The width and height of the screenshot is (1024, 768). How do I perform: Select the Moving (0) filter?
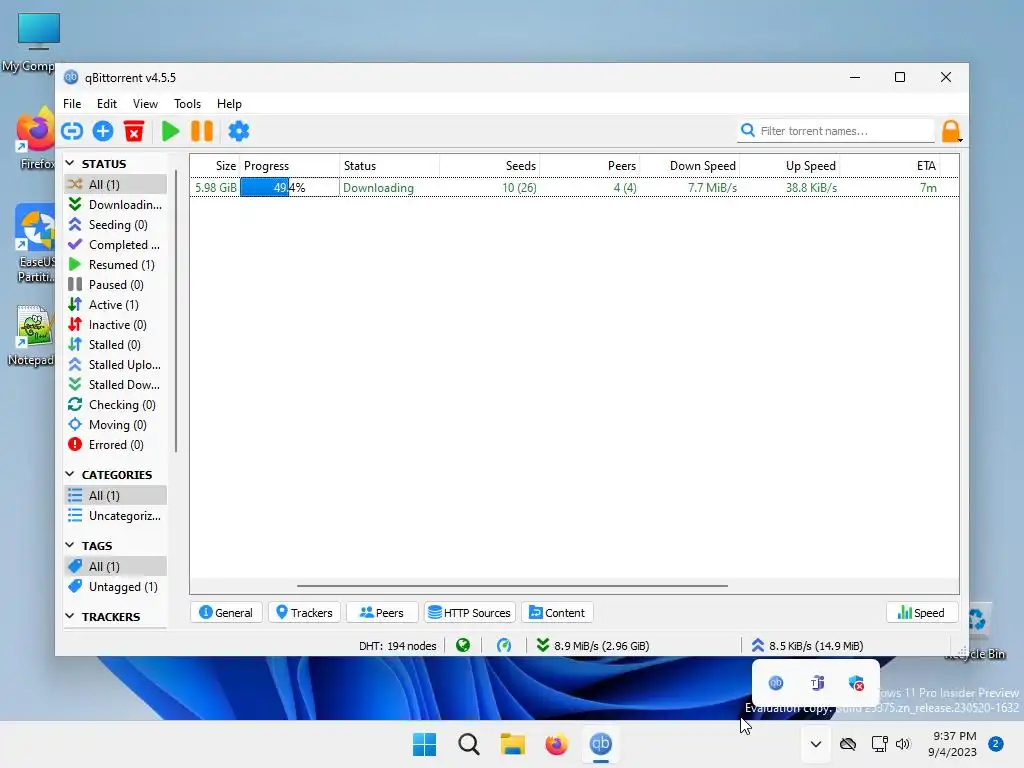[116, 424]
